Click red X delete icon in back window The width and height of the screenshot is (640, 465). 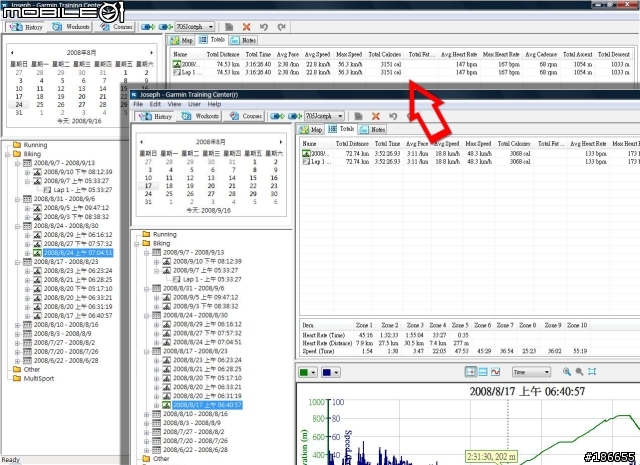point(246,27)
